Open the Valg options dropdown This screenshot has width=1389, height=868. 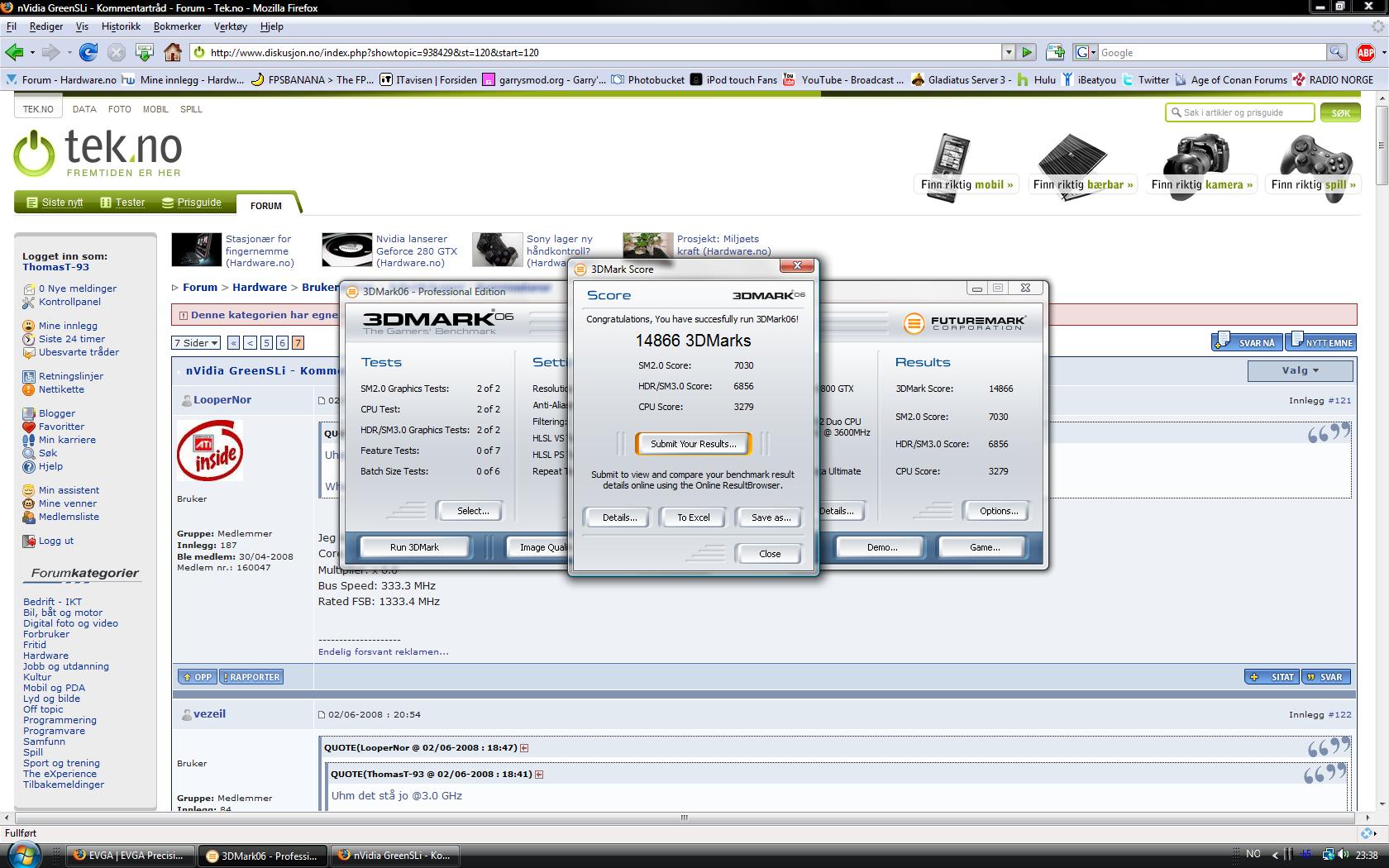pyautogui.click(x=1301, y=370)
